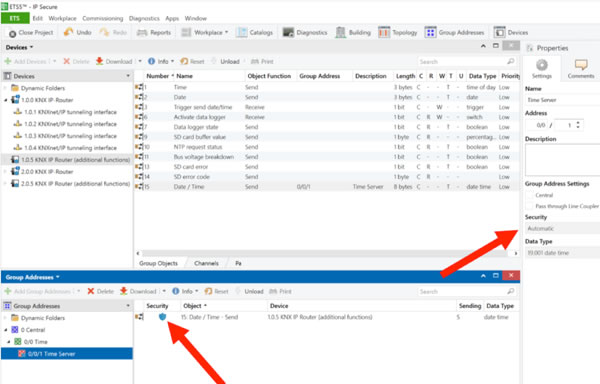Open the Diagnostics menu in menu bar
The image size is (600, 384).
(x=144, y=18)
